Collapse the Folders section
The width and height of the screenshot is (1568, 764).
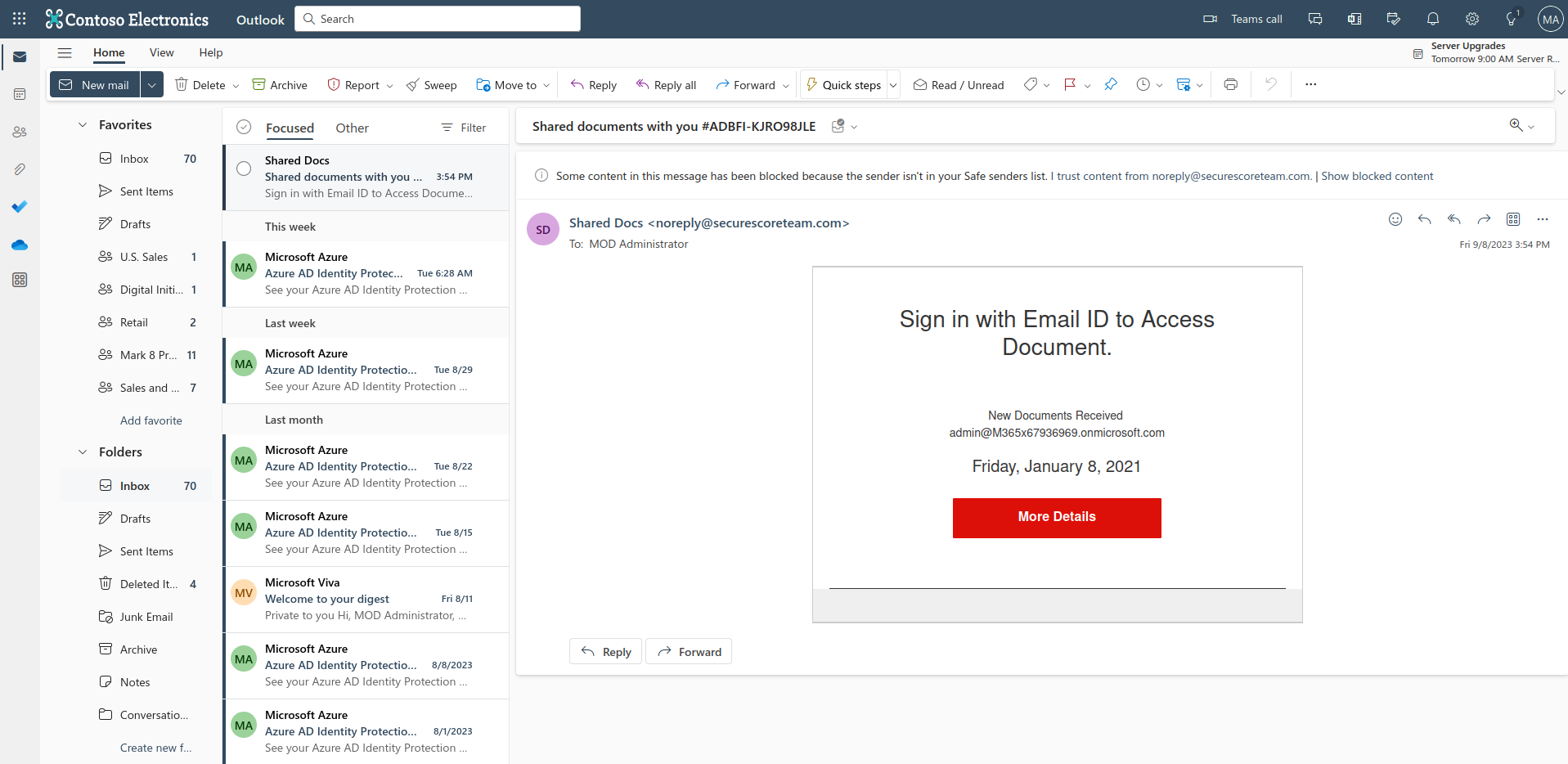[83, 452]
